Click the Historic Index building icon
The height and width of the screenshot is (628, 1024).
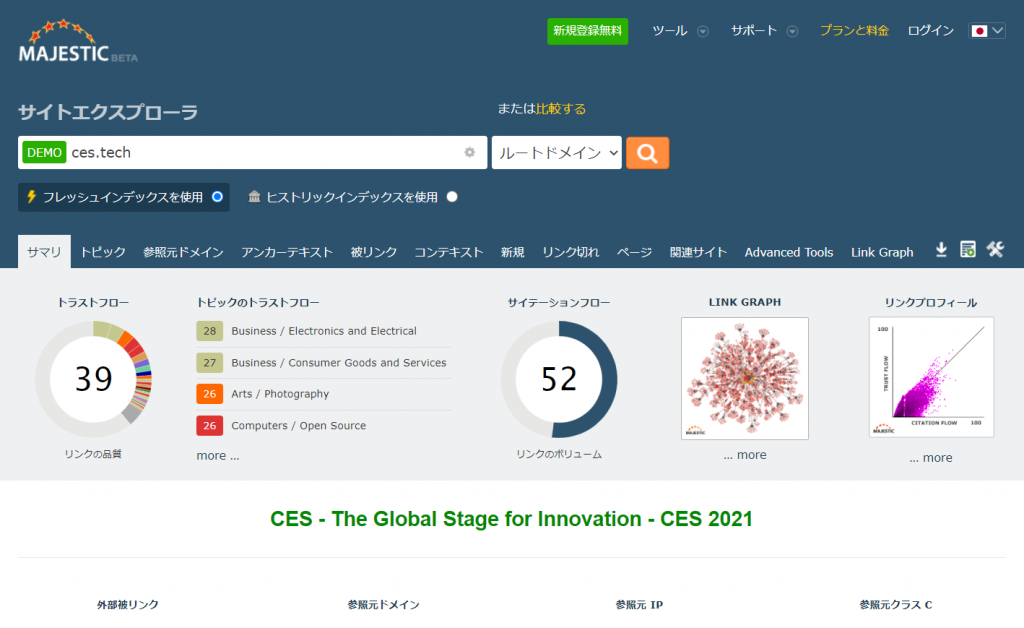[254, 196]
